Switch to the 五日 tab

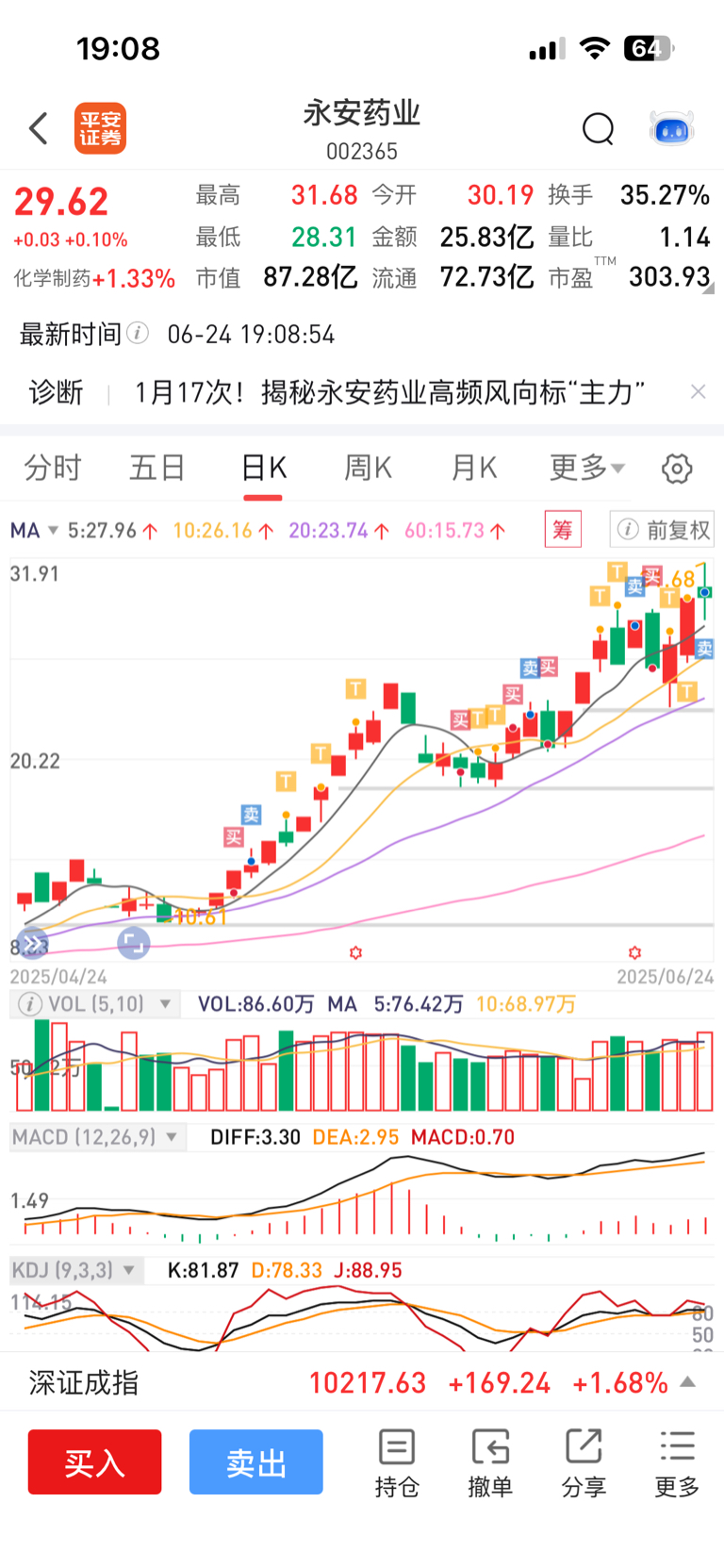[156, 468]
